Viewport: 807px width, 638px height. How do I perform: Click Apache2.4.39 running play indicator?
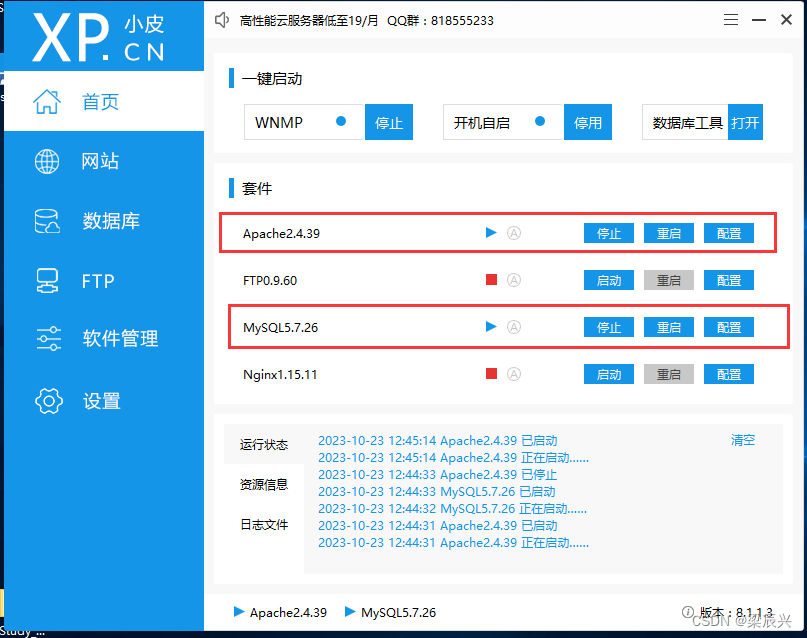pyautogui.click(x=491, y=233)
